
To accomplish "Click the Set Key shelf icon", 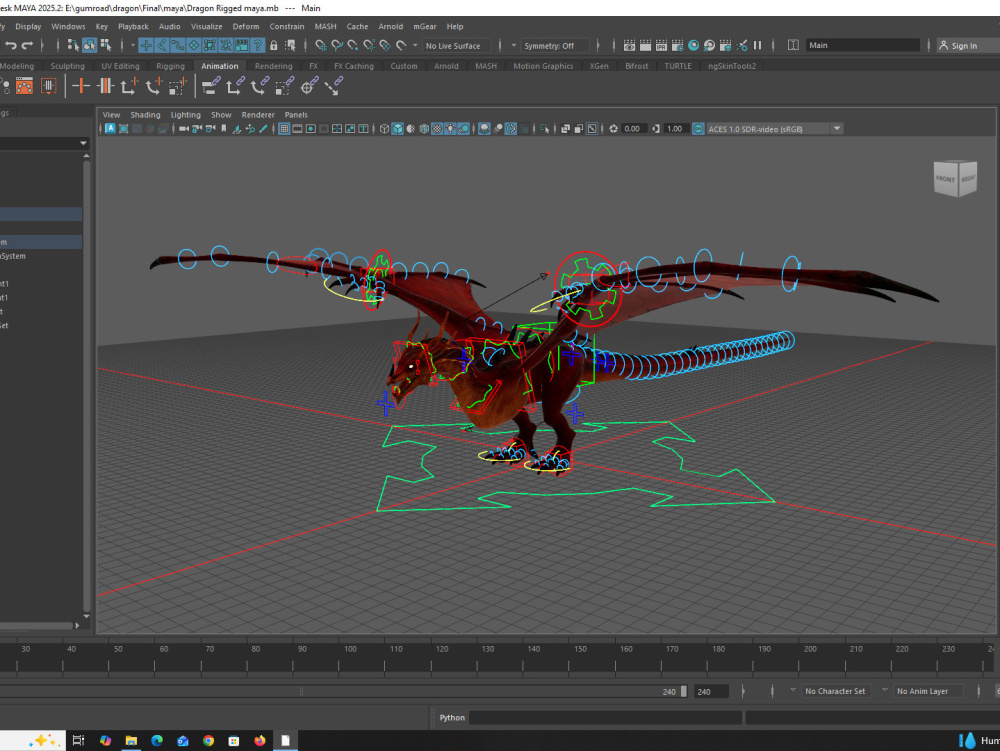I will coord(81,85).
